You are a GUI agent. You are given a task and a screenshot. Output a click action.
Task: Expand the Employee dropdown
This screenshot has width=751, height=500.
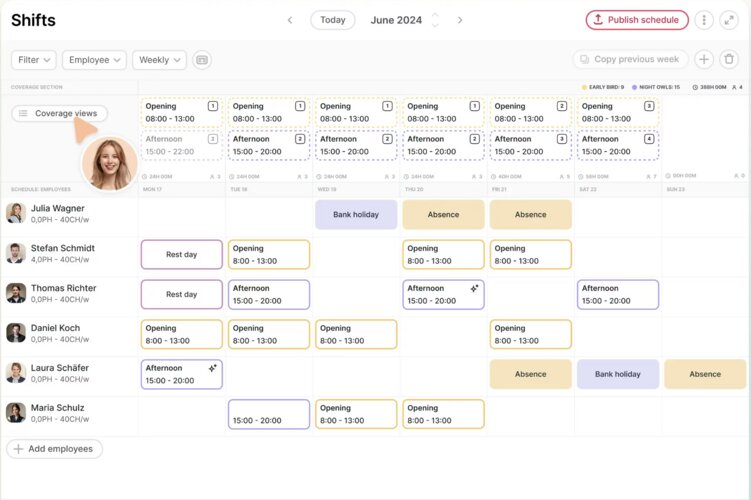coord(94,60)
